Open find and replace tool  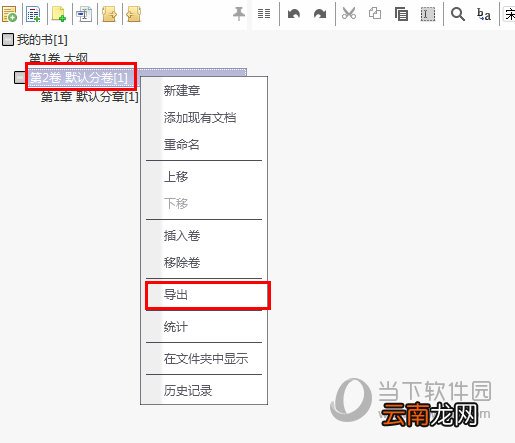(x=484, y=14)
